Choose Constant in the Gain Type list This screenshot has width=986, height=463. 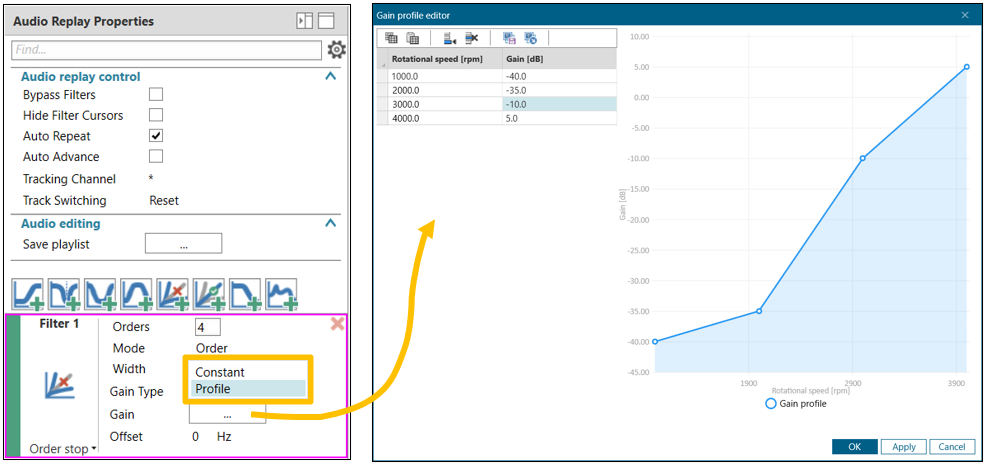tap(248, 372)
